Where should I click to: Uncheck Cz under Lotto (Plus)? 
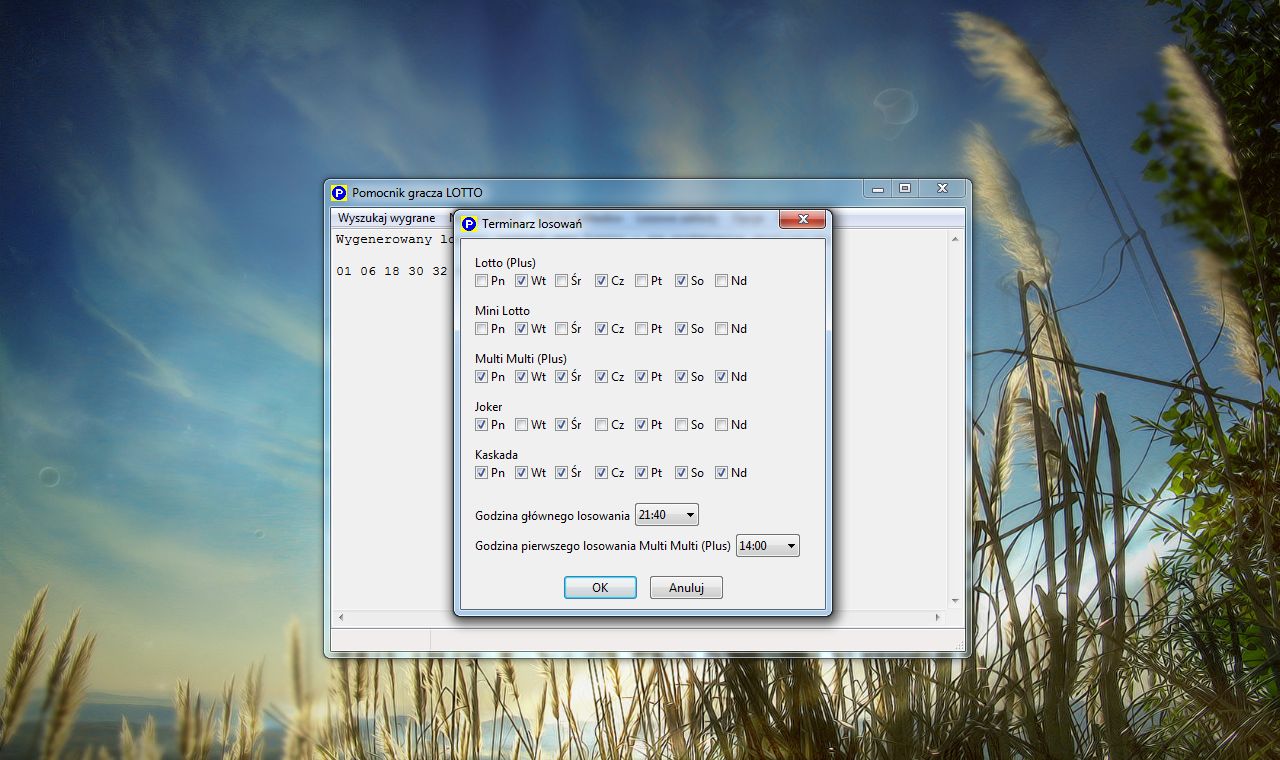click(602, 281)
